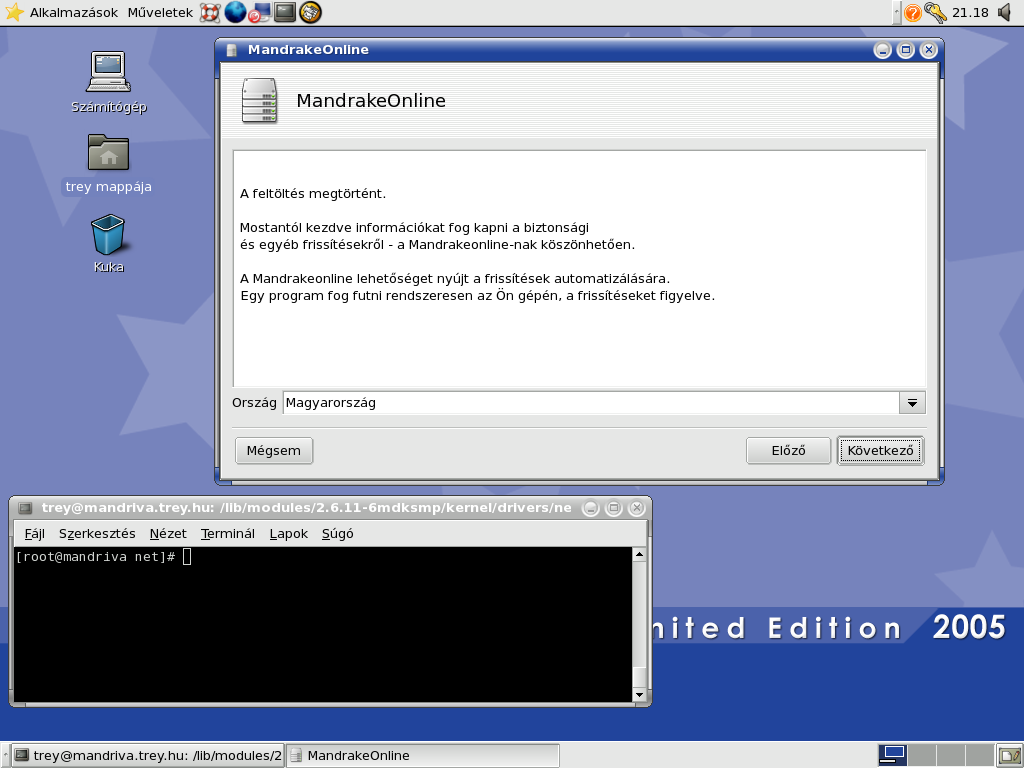Click the notification area handle arrow
Viewport: 1024px width, 768px height.
pyautogui.click(x=897, y=12)
